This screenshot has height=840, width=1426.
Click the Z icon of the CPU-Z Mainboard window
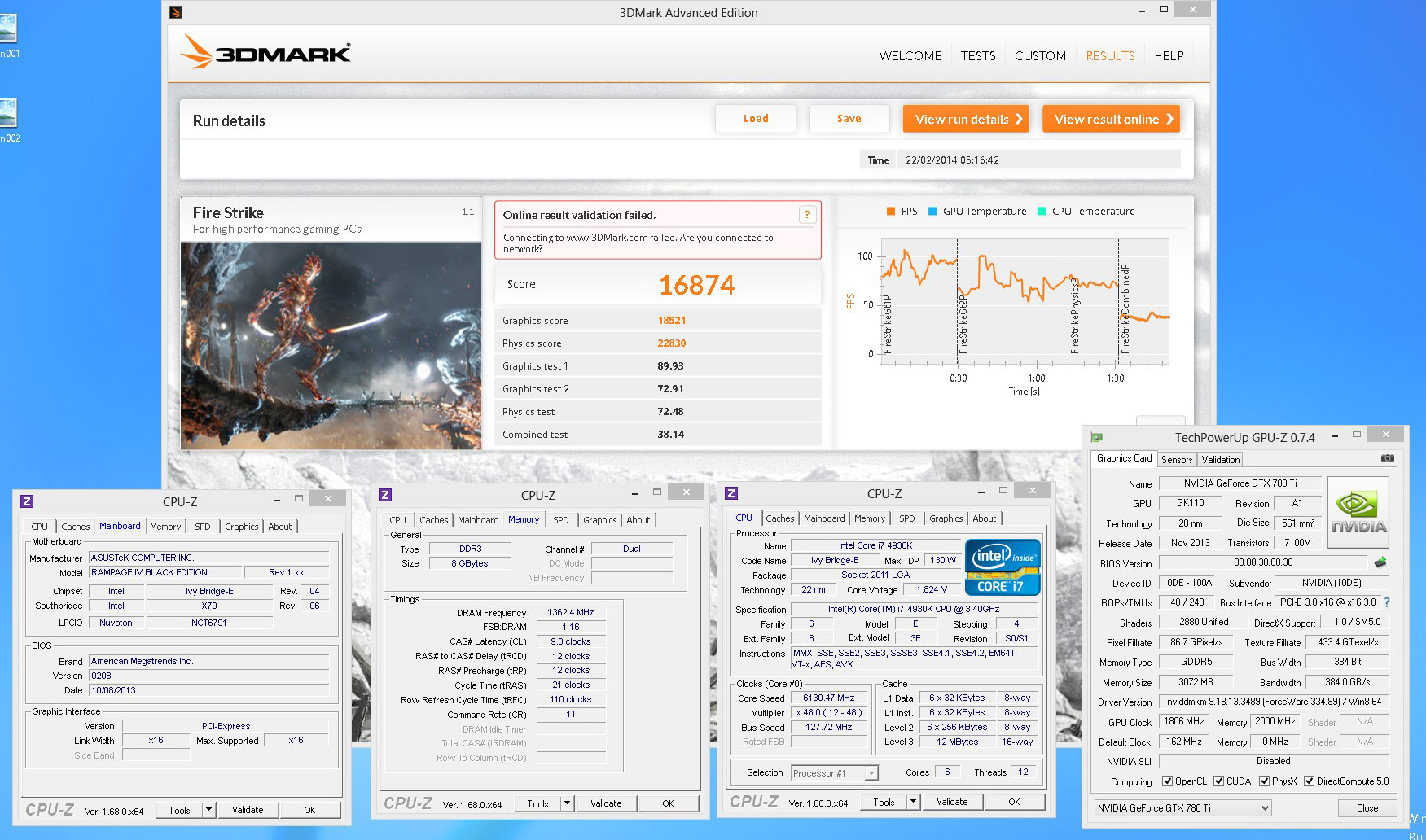[x=27, y=501]
